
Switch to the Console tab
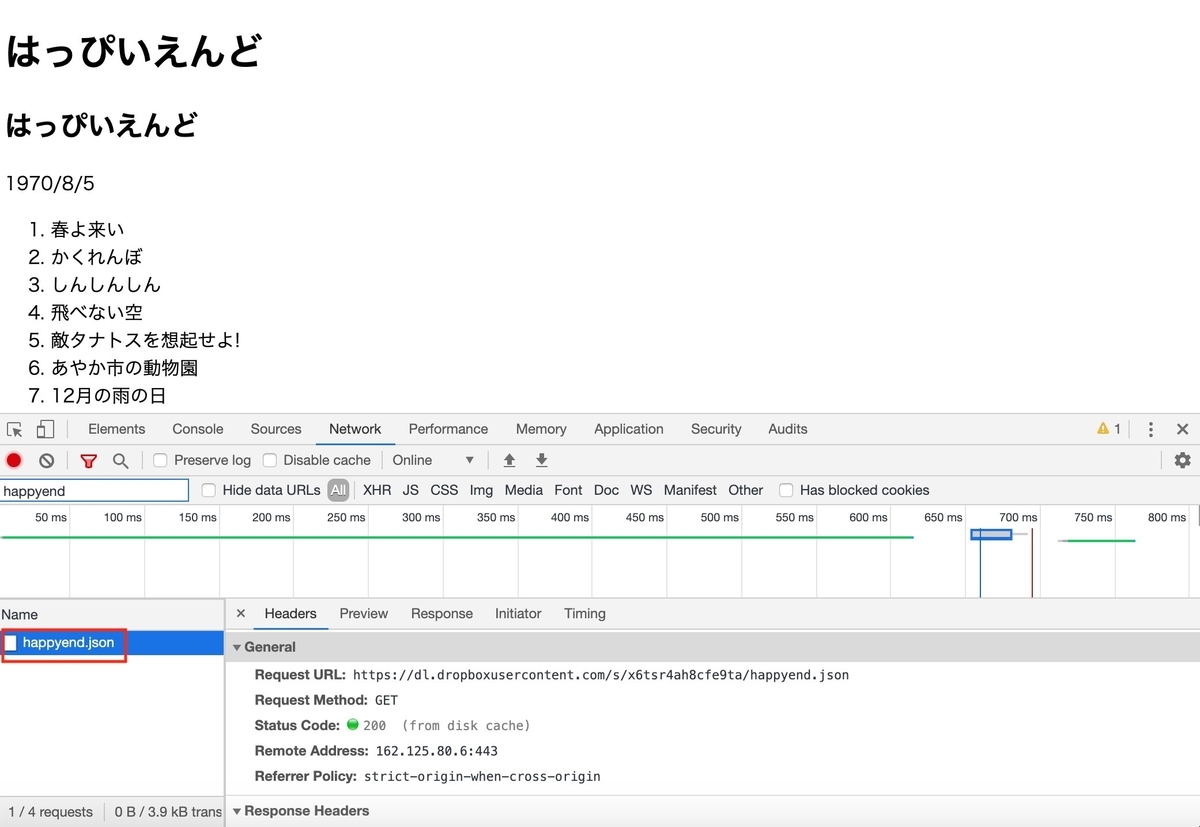click(198, 429)
